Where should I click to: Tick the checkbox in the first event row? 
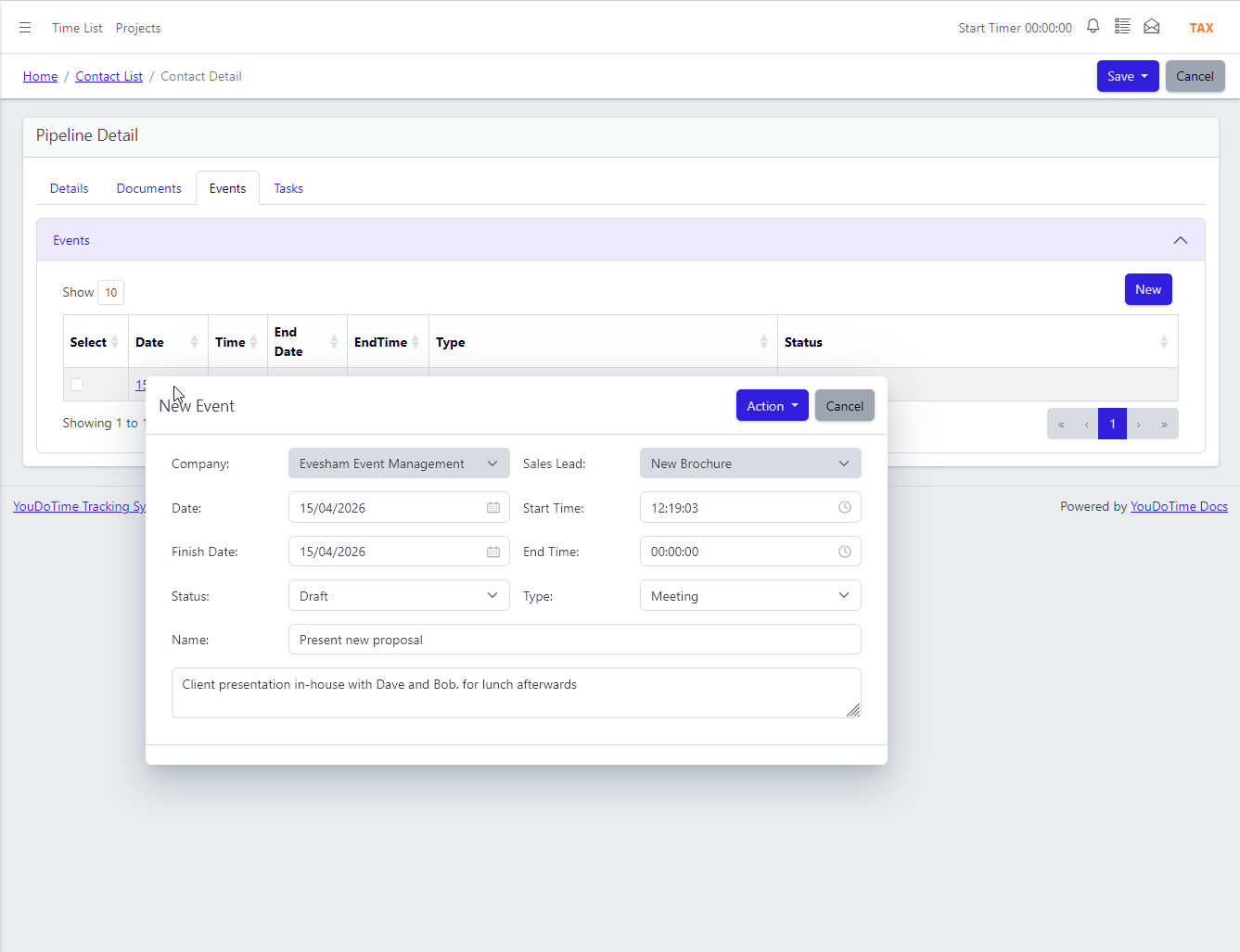tap(77, 385)
